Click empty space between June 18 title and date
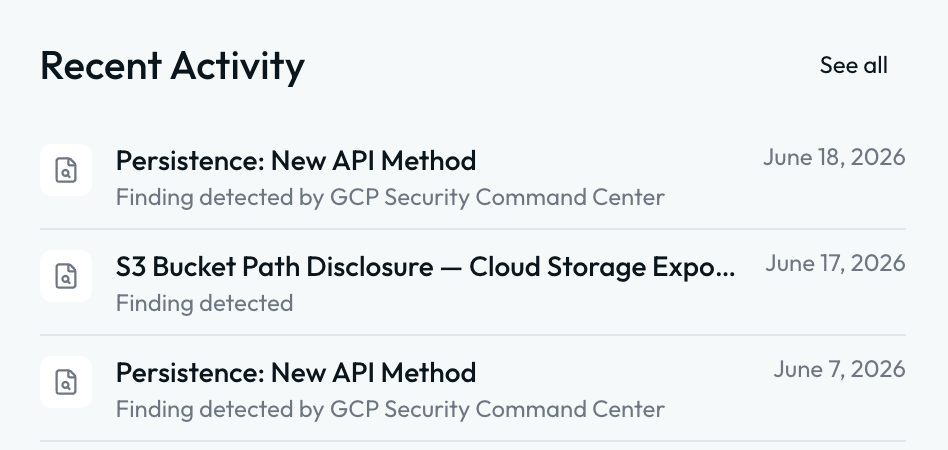The height and width of the screenshot is (450, 948). pyautogui.click(x=619, y=161)
